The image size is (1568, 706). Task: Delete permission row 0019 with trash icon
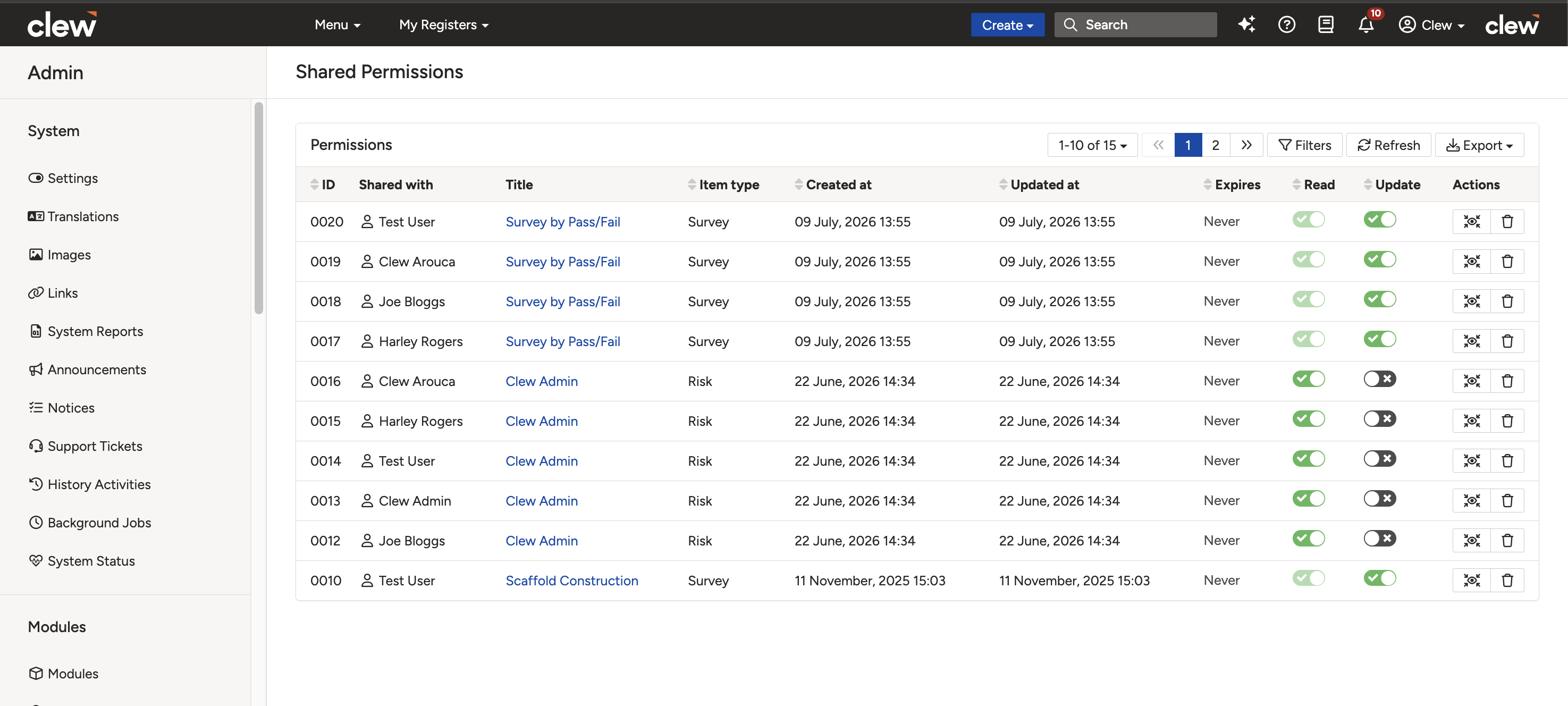(1507, 262)
